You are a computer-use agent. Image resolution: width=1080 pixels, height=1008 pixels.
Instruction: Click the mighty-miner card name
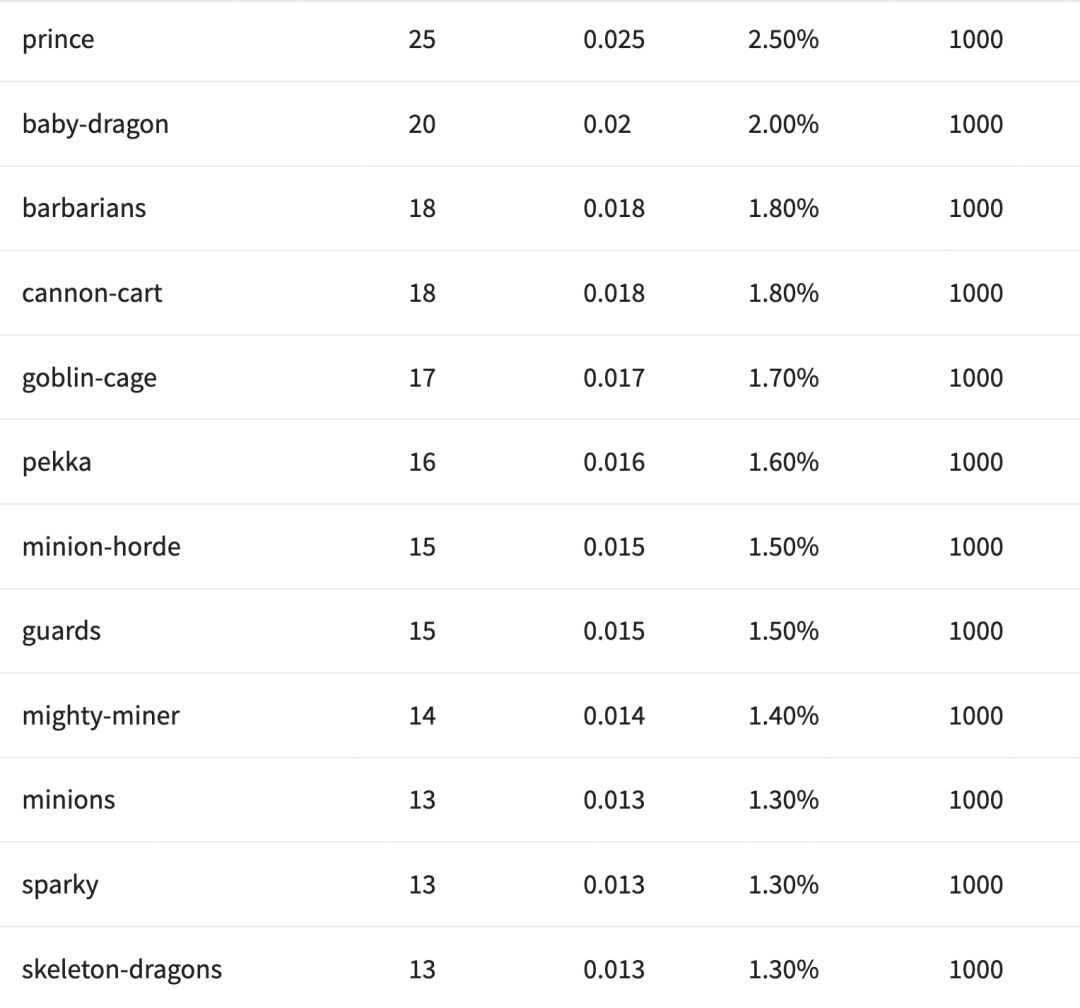101,716
